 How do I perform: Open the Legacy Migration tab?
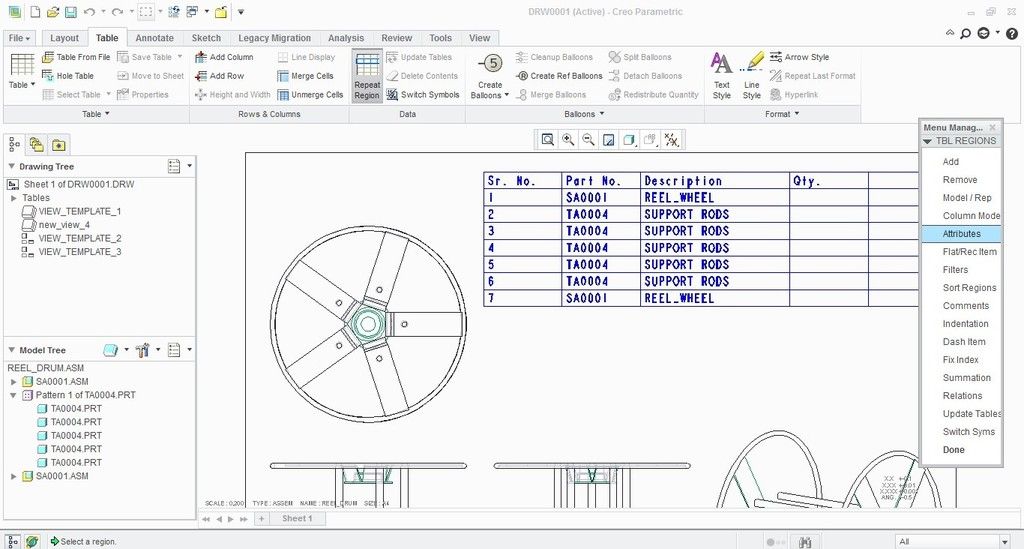click(x=274, y=39)
